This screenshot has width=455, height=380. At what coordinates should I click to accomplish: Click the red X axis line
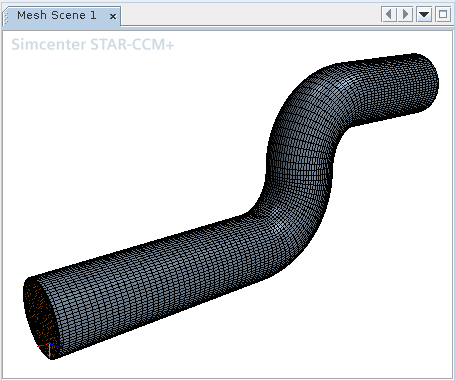(43, 346)
